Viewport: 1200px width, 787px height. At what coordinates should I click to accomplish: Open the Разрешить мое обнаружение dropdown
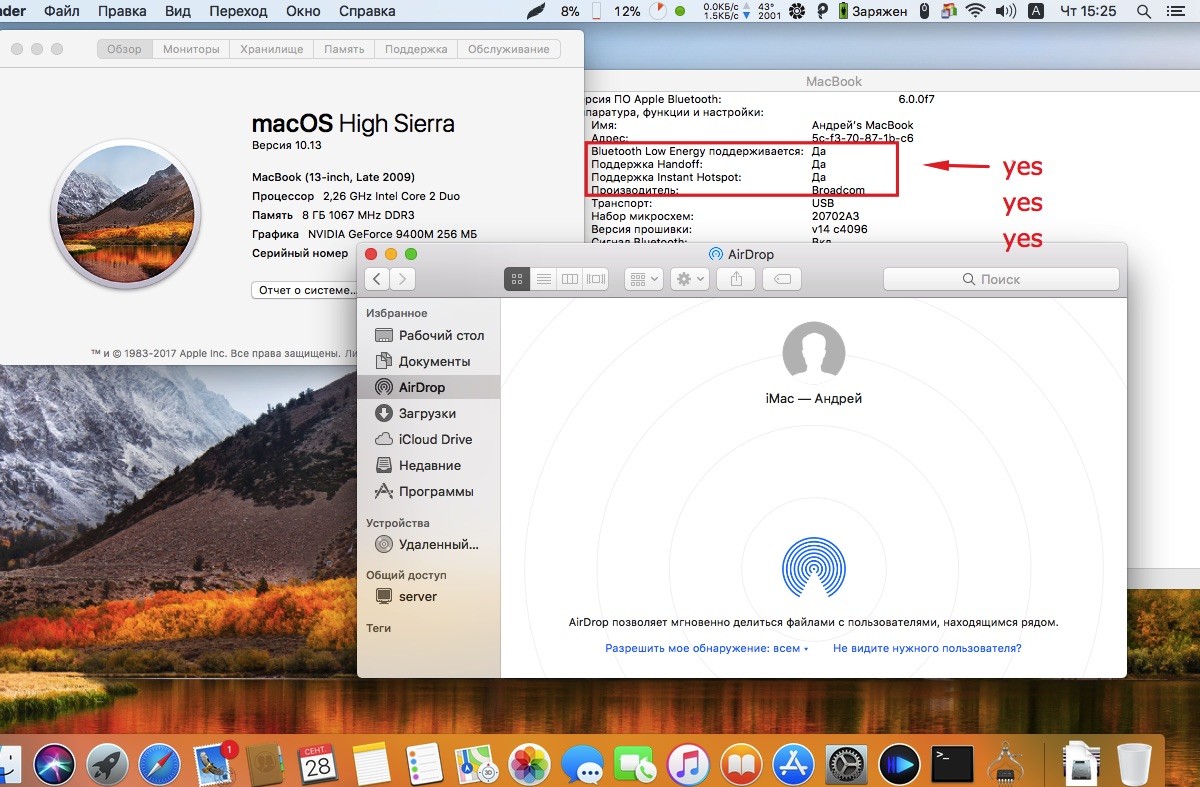click(706, 648)
